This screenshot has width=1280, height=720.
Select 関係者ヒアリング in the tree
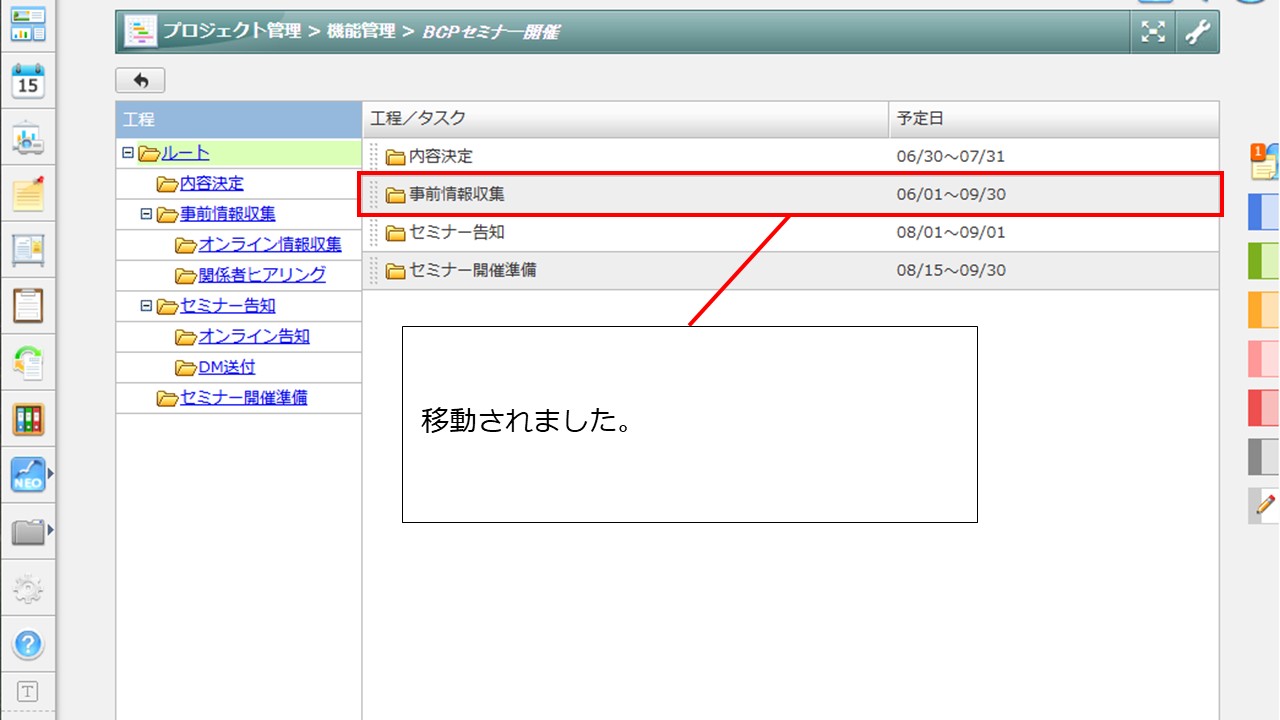(x=262, y=275)
